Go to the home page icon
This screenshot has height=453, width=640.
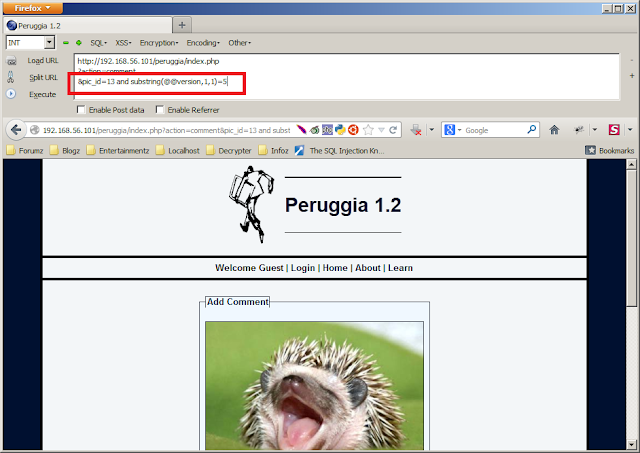point(554,130)
